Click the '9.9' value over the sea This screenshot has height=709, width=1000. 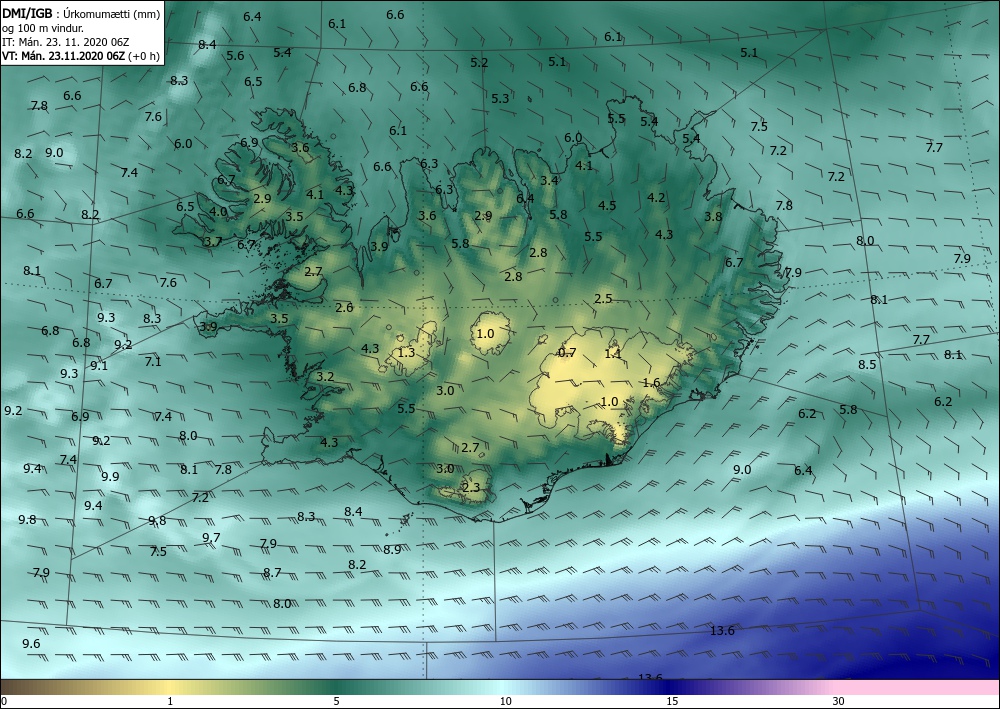click(110, 476)
